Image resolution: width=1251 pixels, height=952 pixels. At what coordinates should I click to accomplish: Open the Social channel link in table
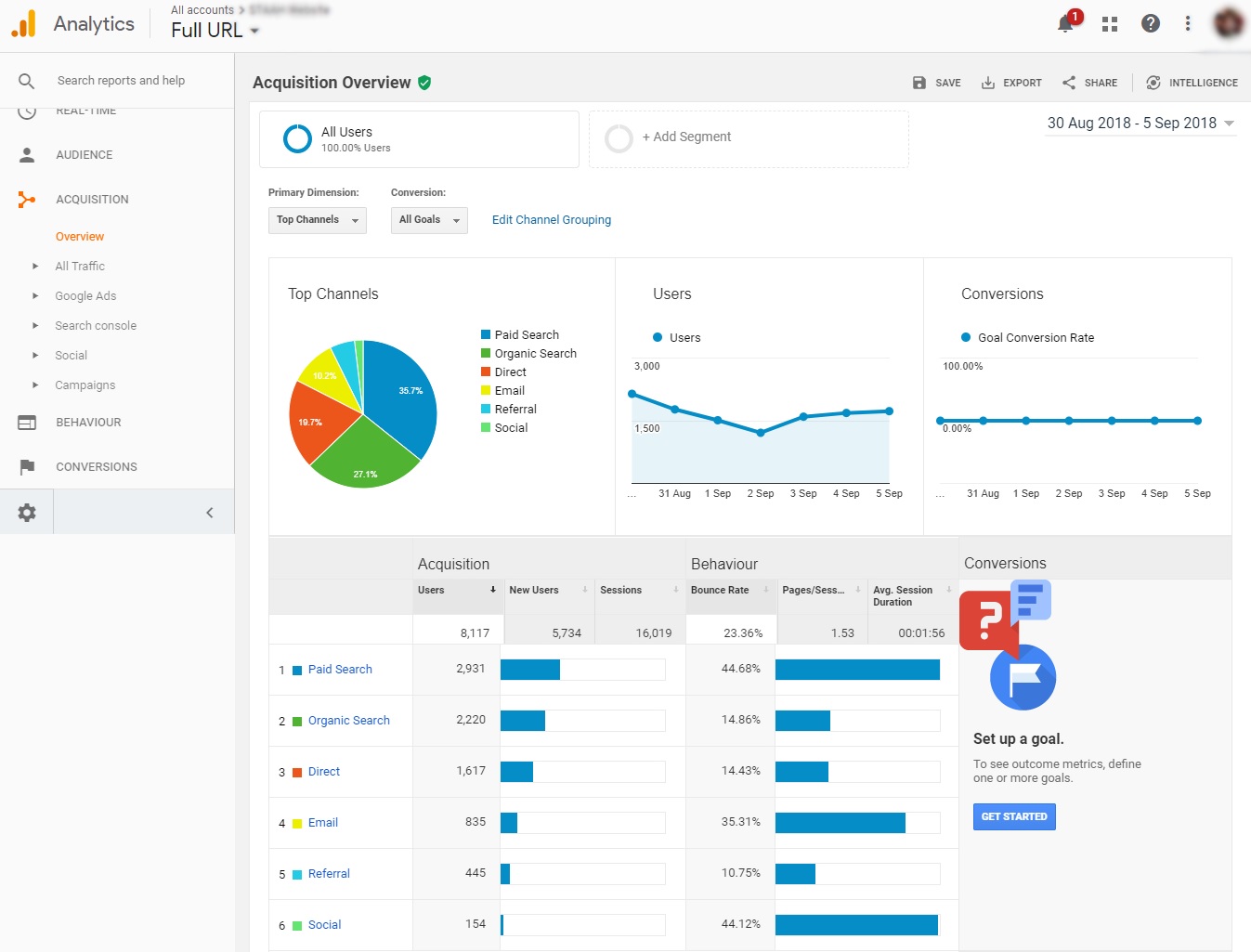pos(325,925)
